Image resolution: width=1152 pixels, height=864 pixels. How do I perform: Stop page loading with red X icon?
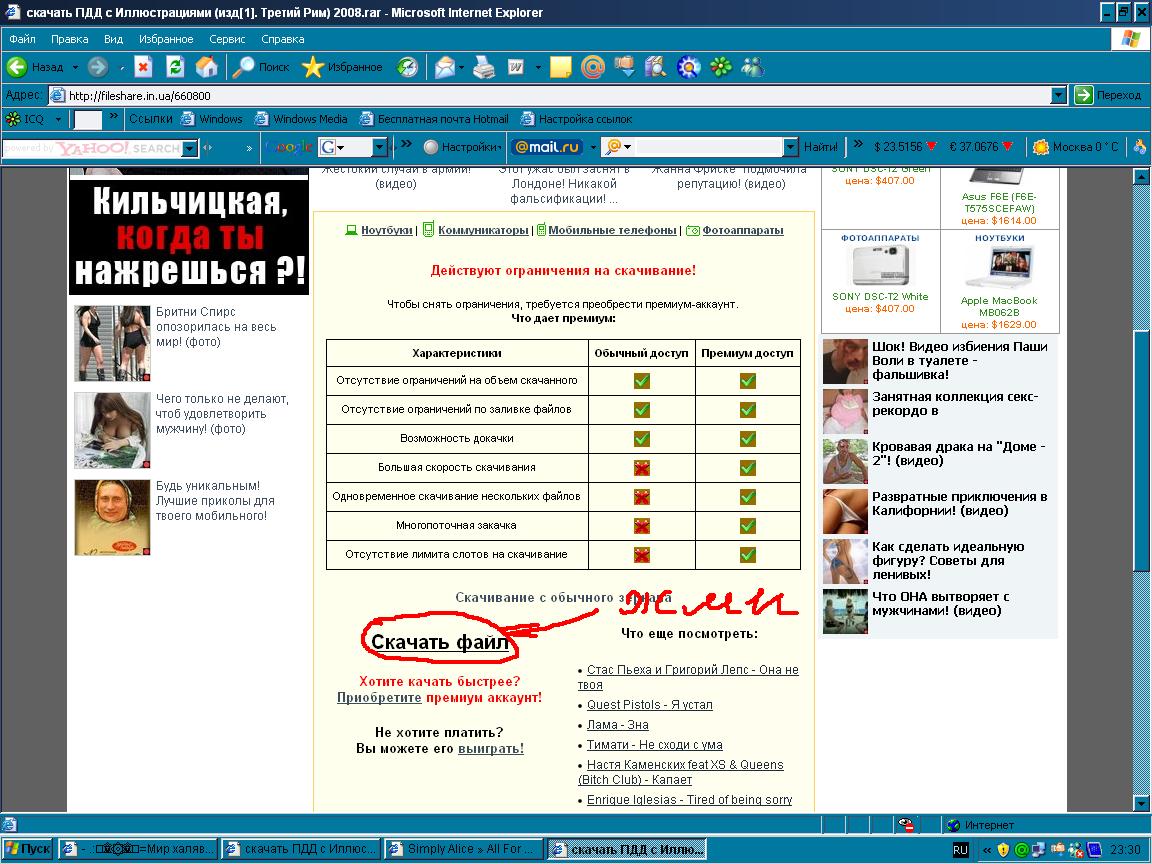pyautogui.click(x=143, y=67)
